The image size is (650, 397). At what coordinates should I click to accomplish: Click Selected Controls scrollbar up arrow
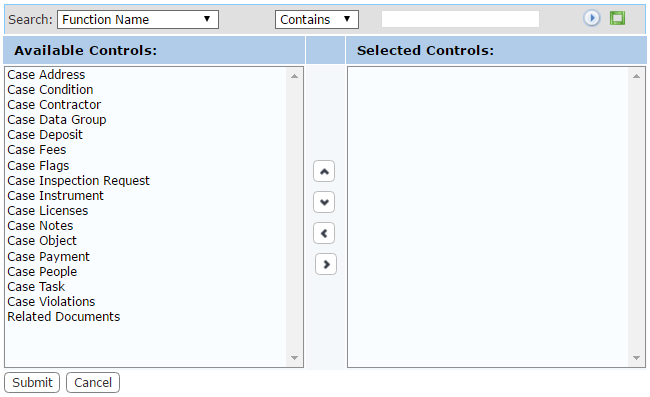[x=636, y=76]
